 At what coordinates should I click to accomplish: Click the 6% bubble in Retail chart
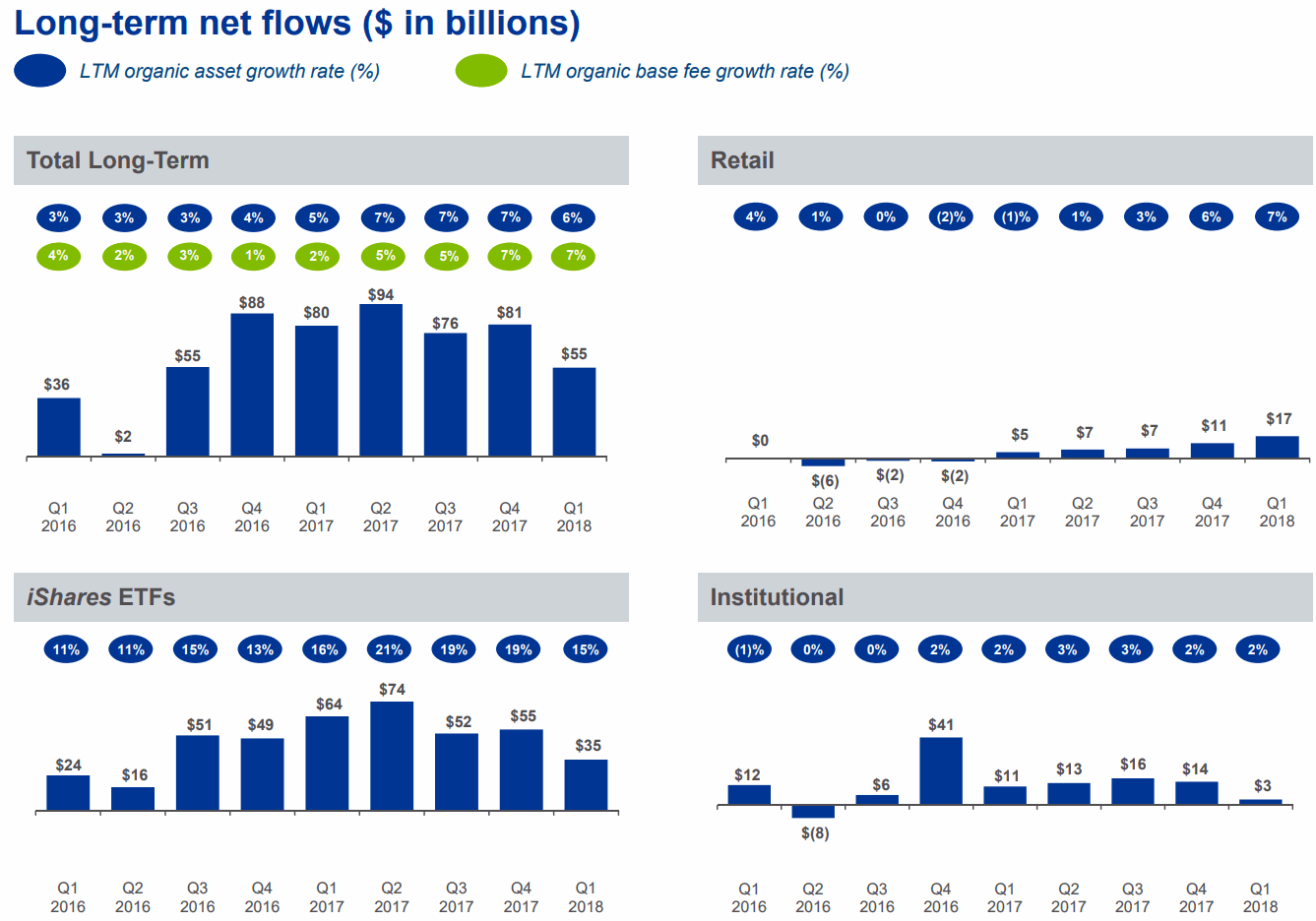[1212, 216]
